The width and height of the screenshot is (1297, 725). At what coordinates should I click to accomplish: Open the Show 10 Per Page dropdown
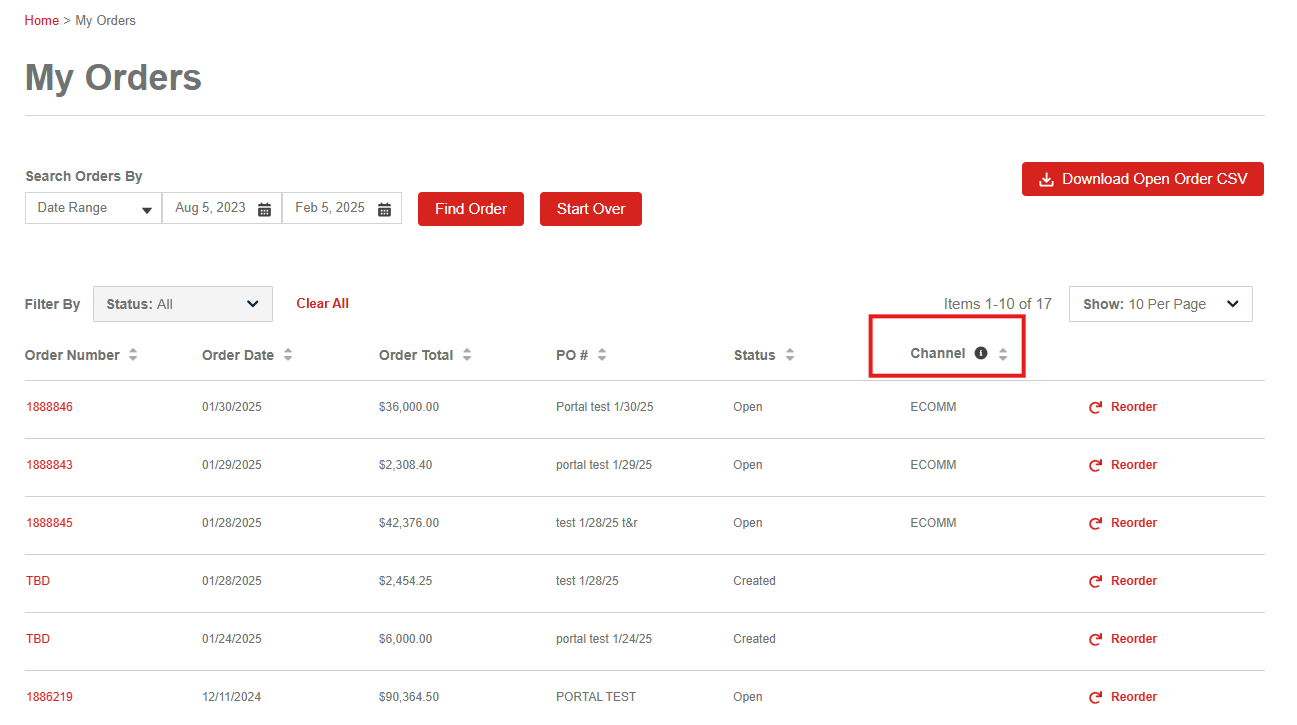(x=1161, y=304)
